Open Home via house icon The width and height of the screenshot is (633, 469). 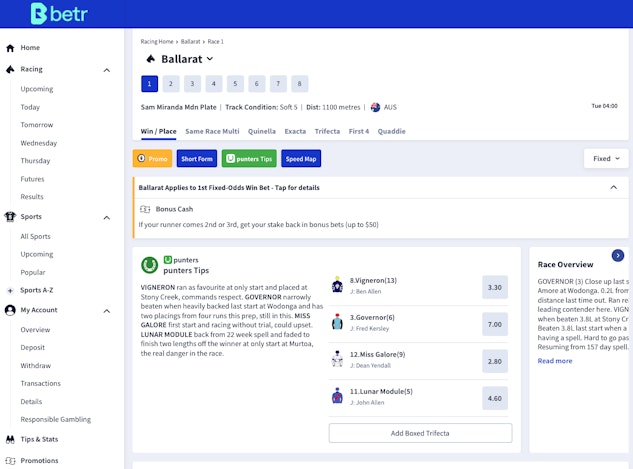tap(10, 47)
